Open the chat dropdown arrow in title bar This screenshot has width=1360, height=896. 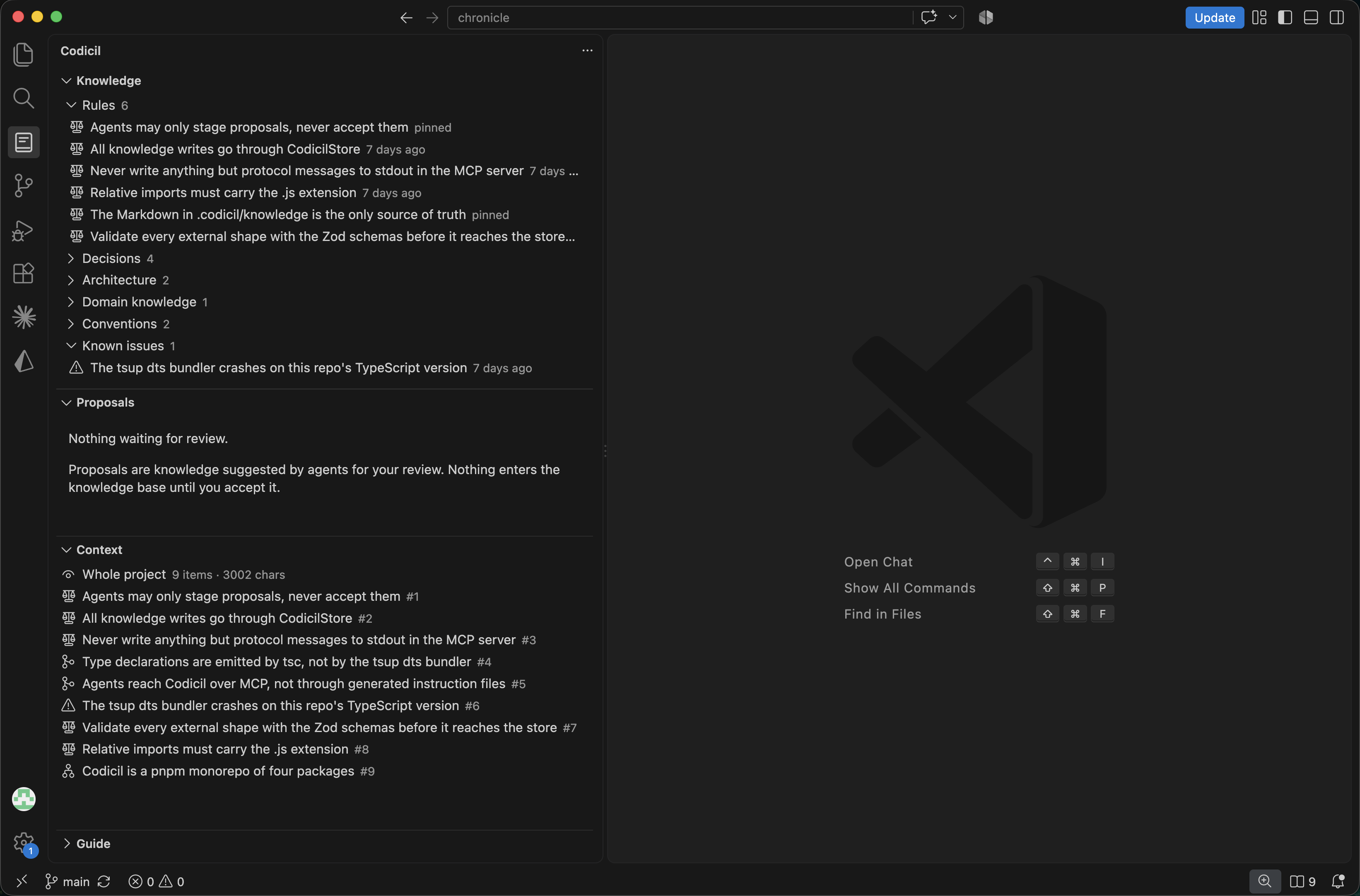(952, 17)
